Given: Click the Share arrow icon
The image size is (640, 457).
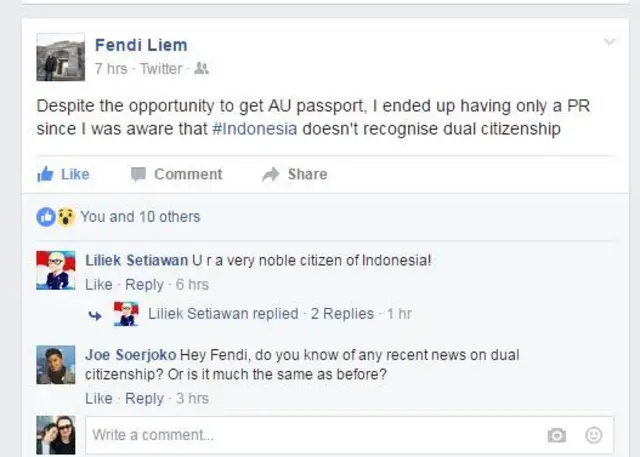Looking at the screenshot, I should pos(270,174).
